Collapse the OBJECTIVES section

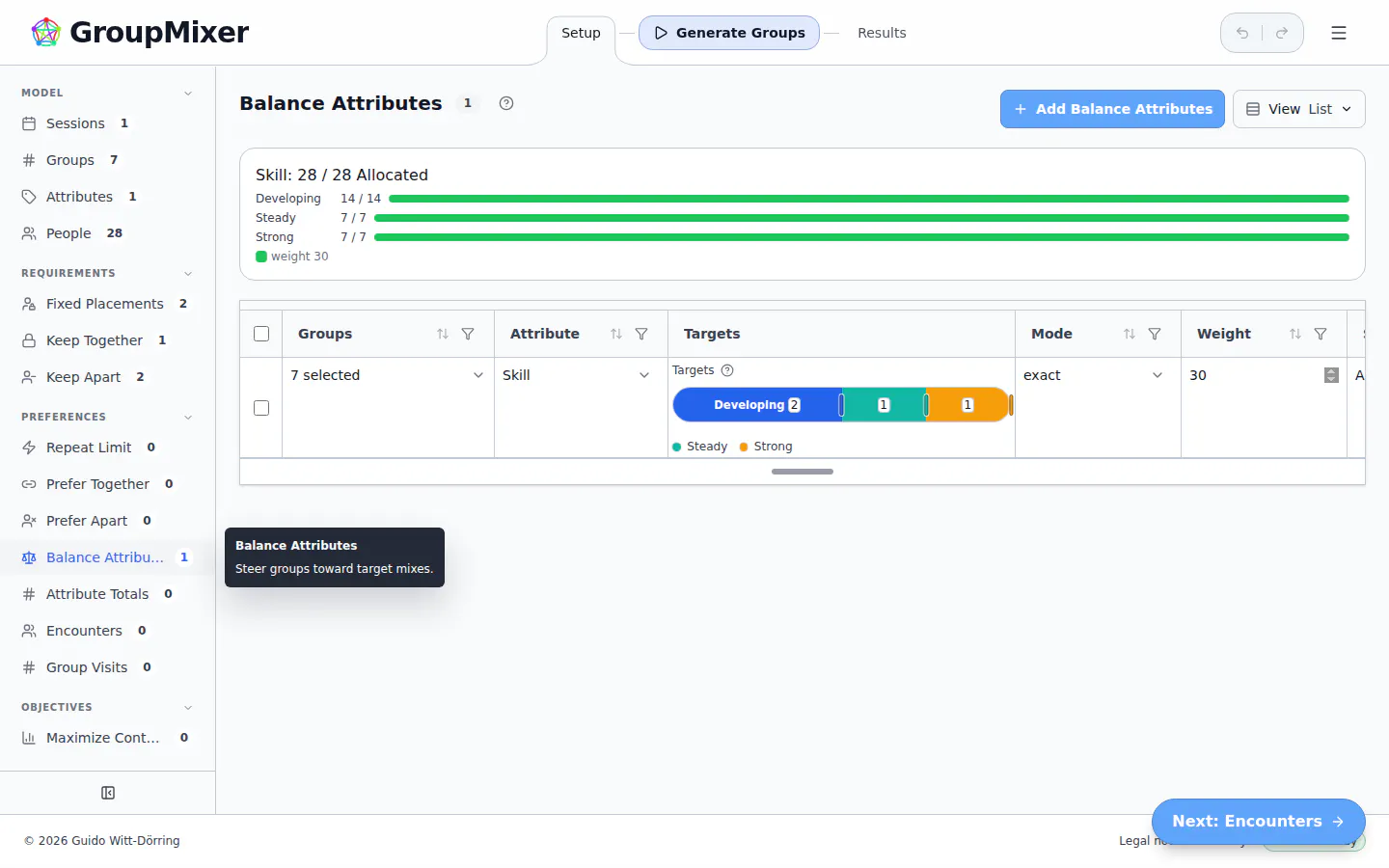pos(188,708)
